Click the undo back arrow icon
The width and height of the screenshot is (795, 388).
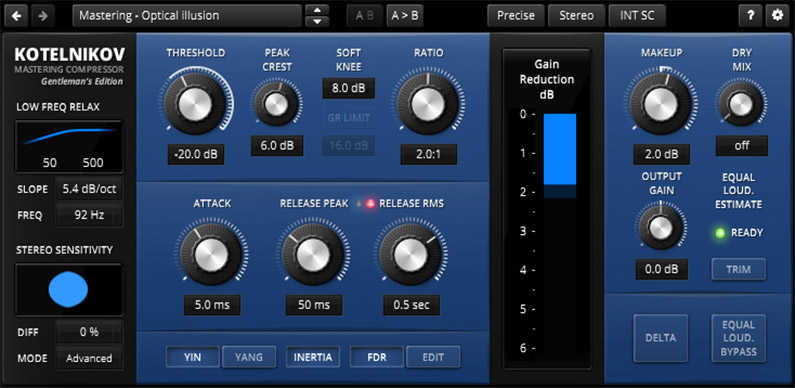coord(16,16)
